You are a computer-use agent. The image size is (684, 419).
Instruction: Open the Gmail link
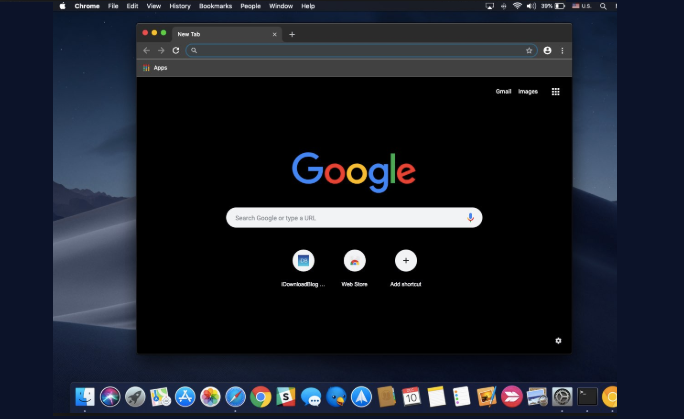click(x=503, y=91)
